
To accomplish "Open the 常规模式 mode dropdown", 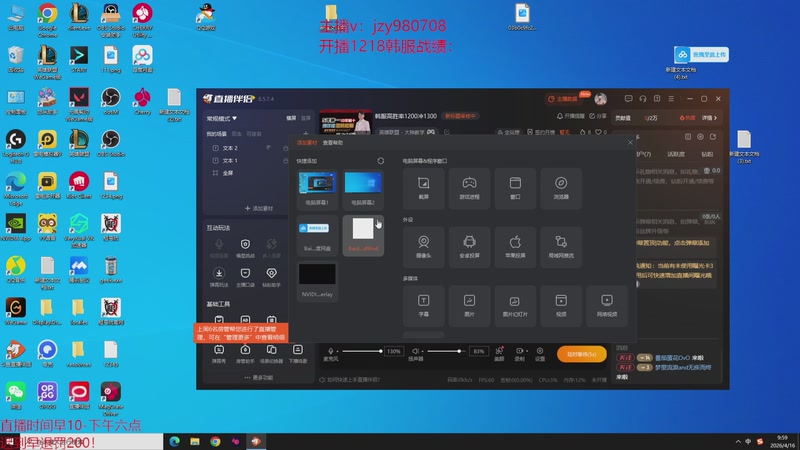I will pyautogui.click(x=221, y=118).
